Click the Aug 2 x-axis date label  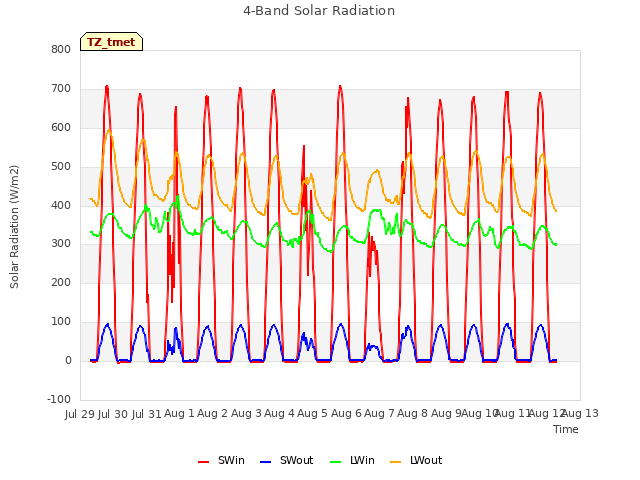(x=213, y=414)
